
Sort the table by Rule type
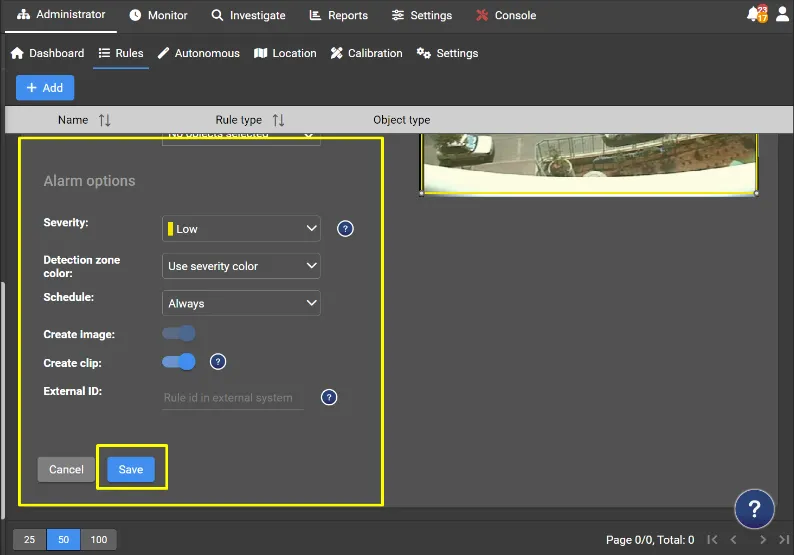[278, 120]
